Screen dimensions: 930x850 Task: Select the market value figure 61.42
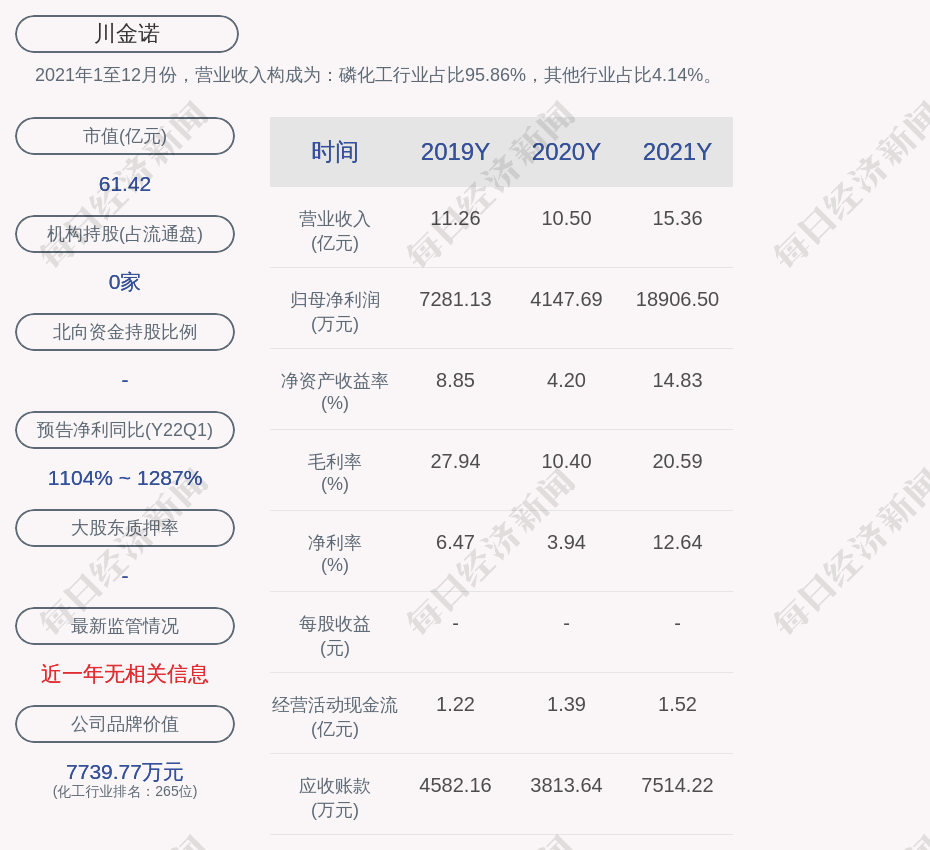[125, 184]
